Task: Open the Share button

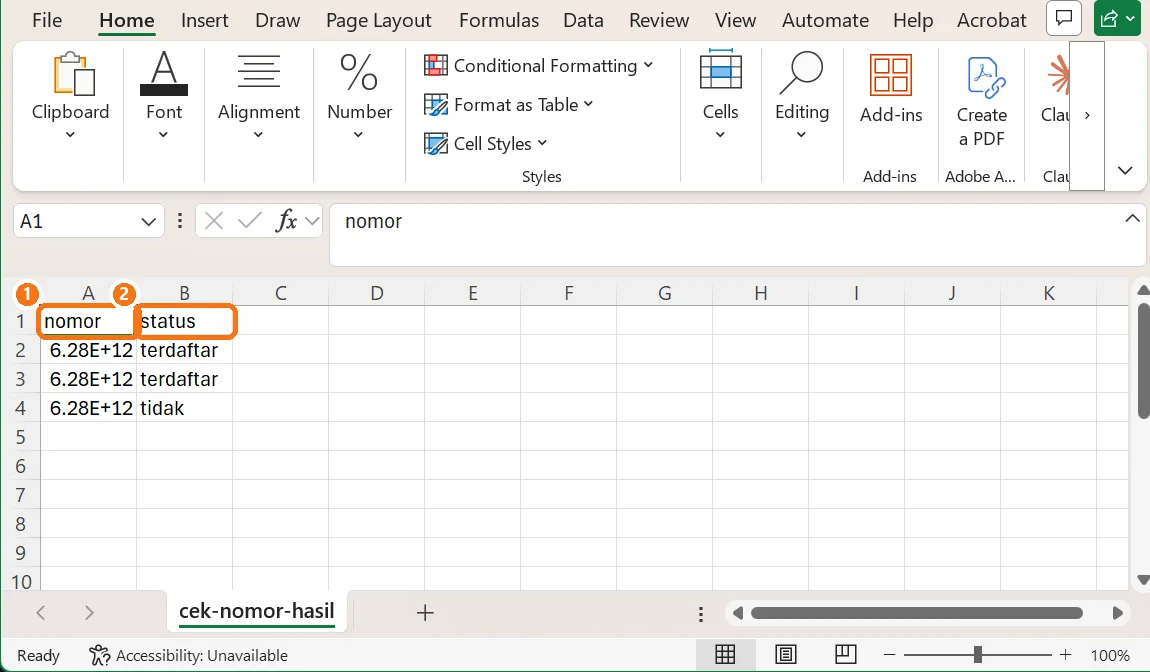Action: pos(1118,19)
